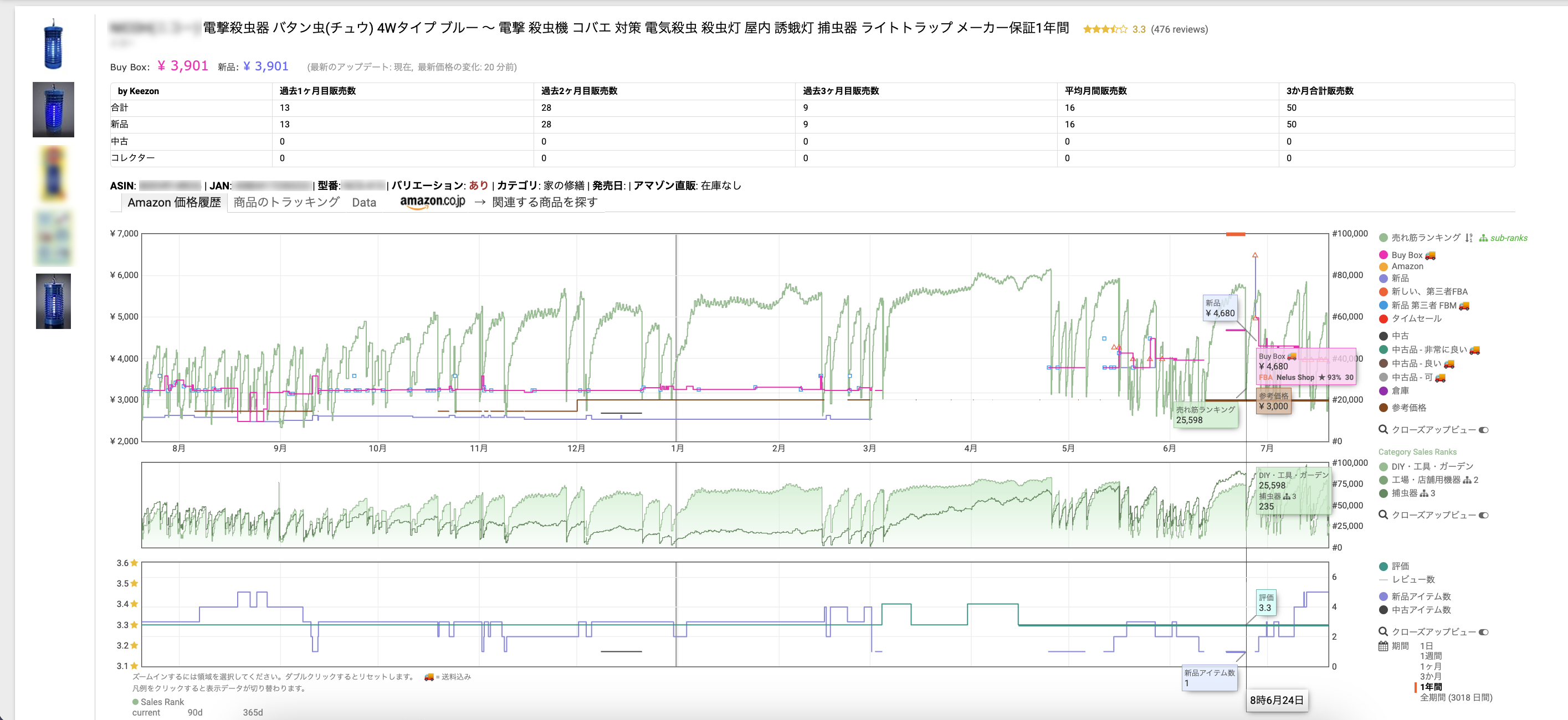The height and width of the screenshot is (720, 1568).
Task: Select 全期間 (3018 日間) range
Action: click(1456, 697)
